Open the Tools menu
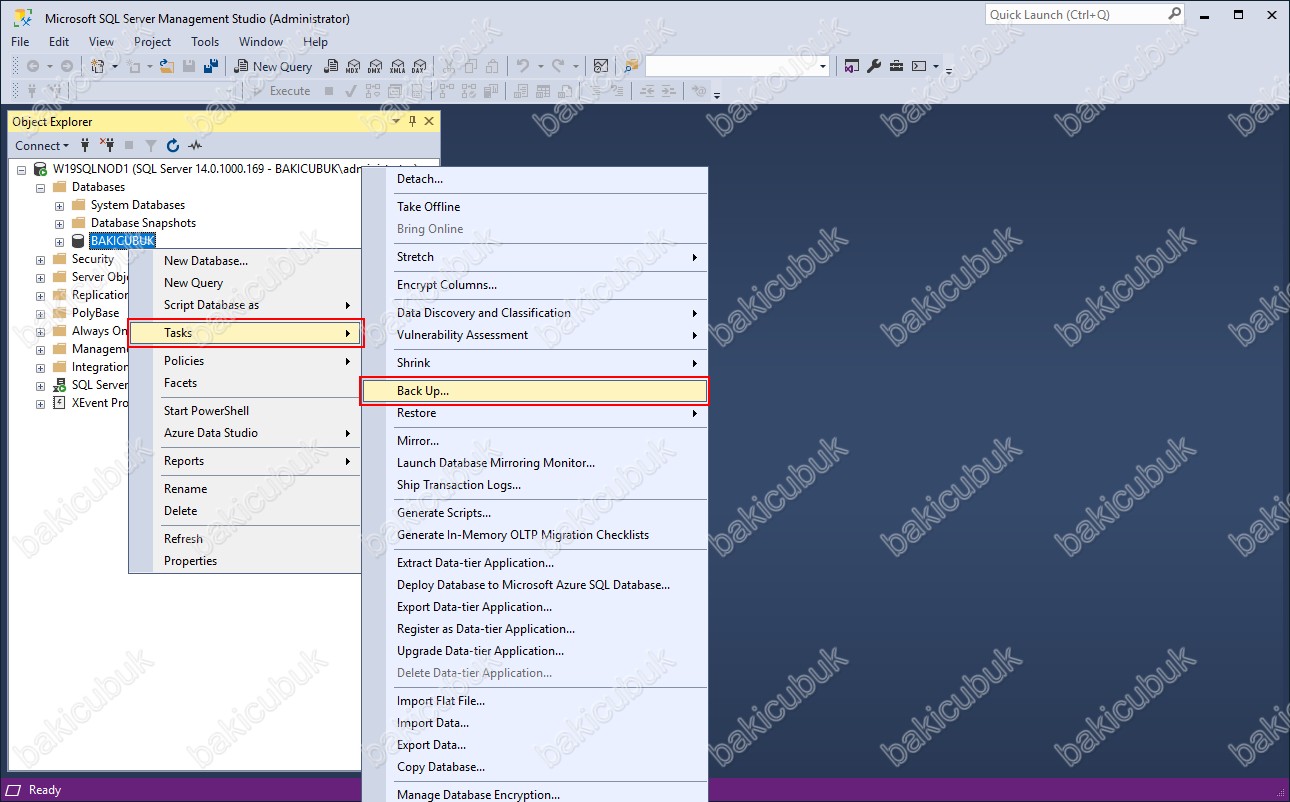Image resolution: width=1290 pixels, height=802 pixels. coord(205,42)
